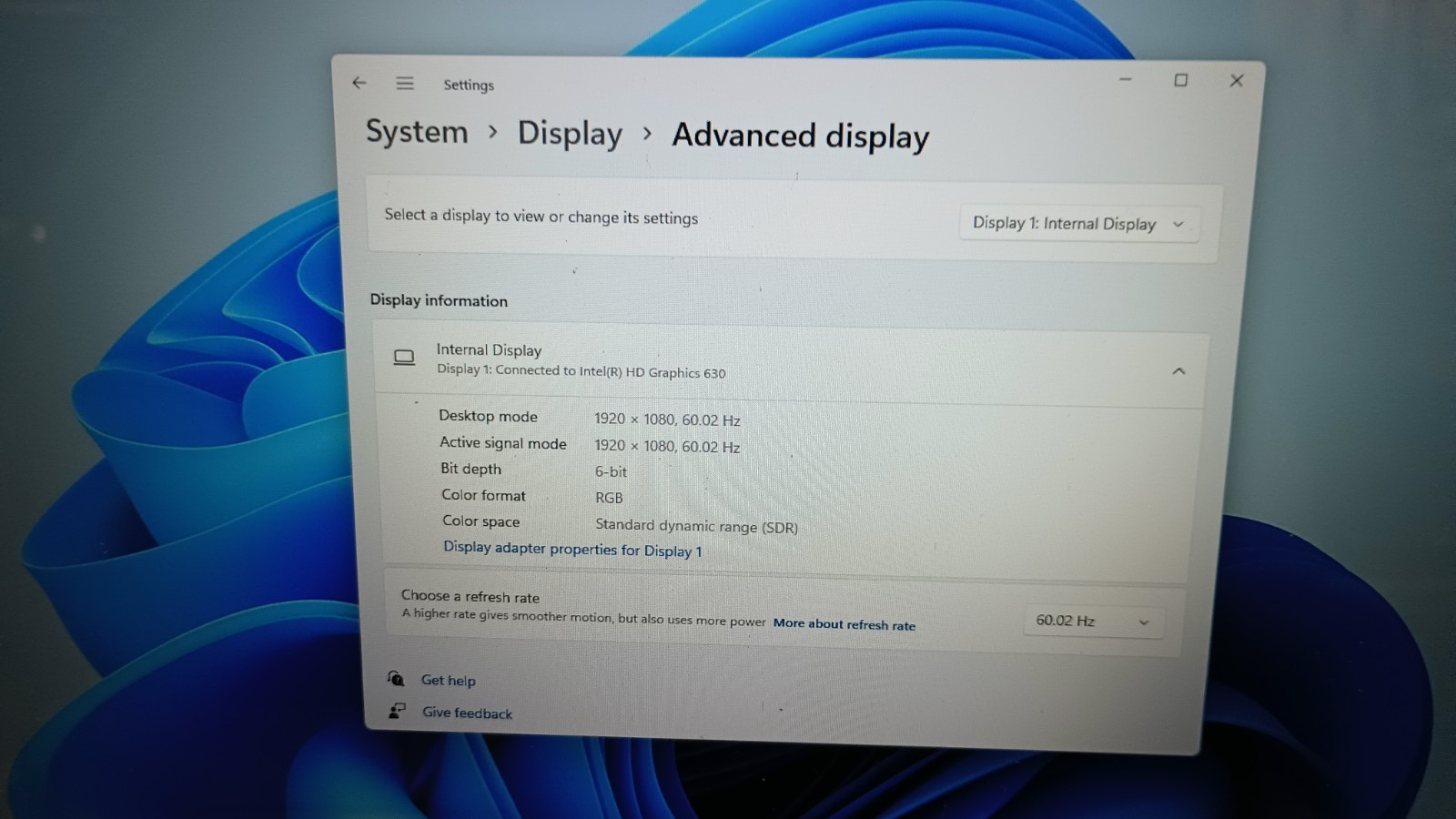Click the Display information section heading
The image size is (1456, 819).
tap(439, 300)
